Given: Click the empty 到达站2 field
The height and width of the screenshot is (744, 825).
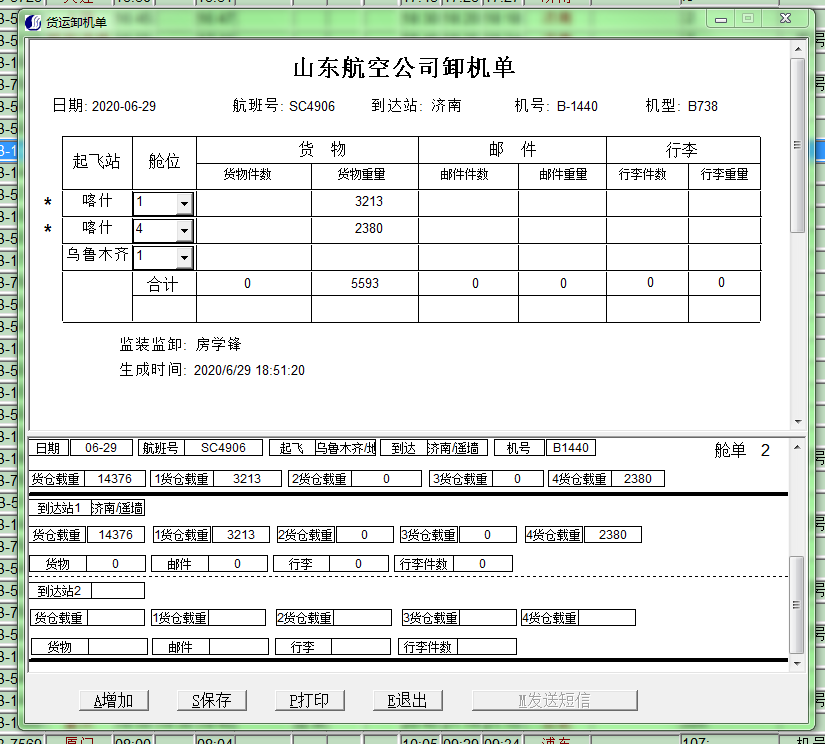Looking at the screenshot, I should click(118, 590).
